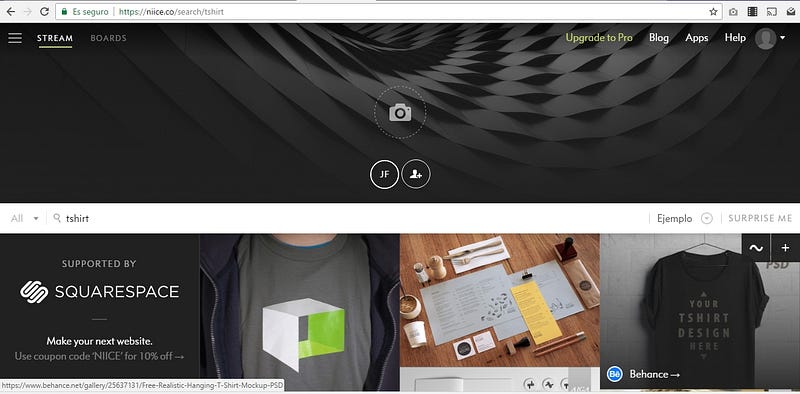Switch to the STREAM tab
This screenshot has height=394, width=800.
[x=55, y=38]
